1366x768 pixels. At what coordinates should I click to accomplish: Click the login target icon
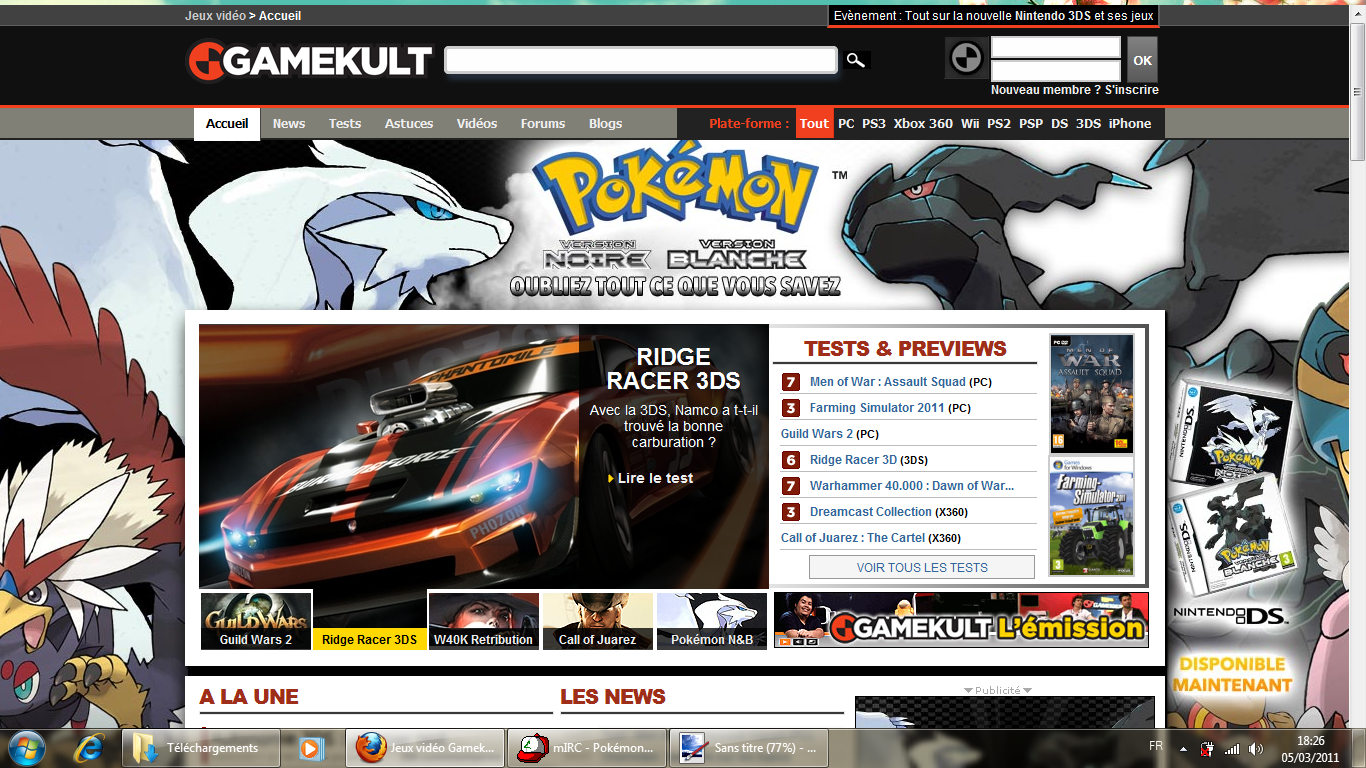coord(966,59)
